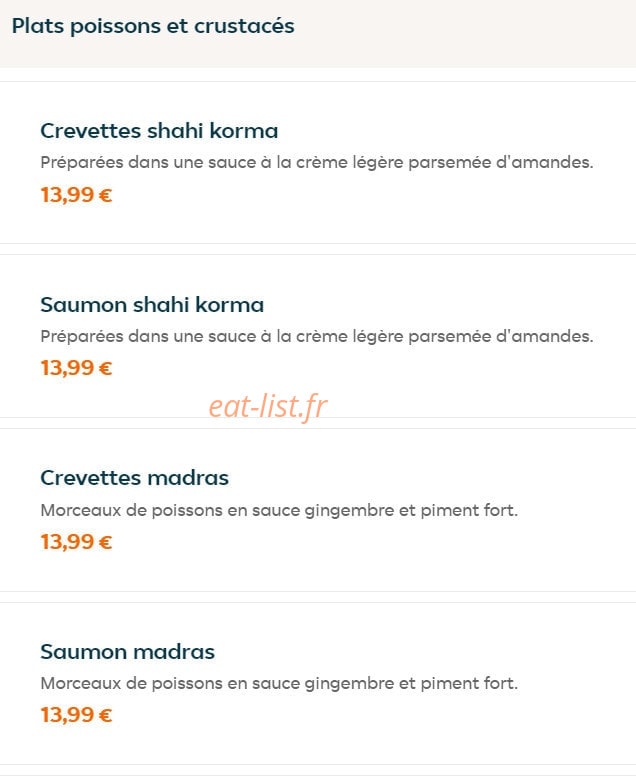Screen dimensions: 636x781
Task: Click the Crevettes madras 13,99 € price
Action: (x=76, y=542)
